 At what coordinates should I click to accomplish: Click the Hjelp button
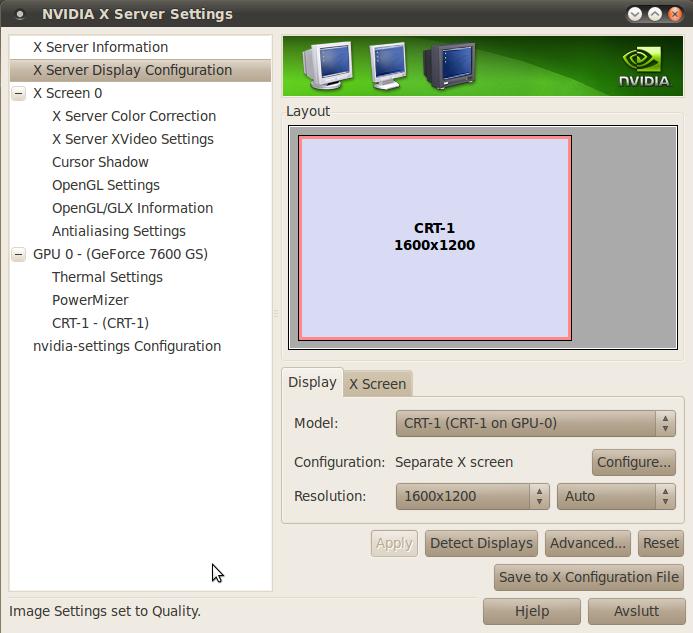532,611
